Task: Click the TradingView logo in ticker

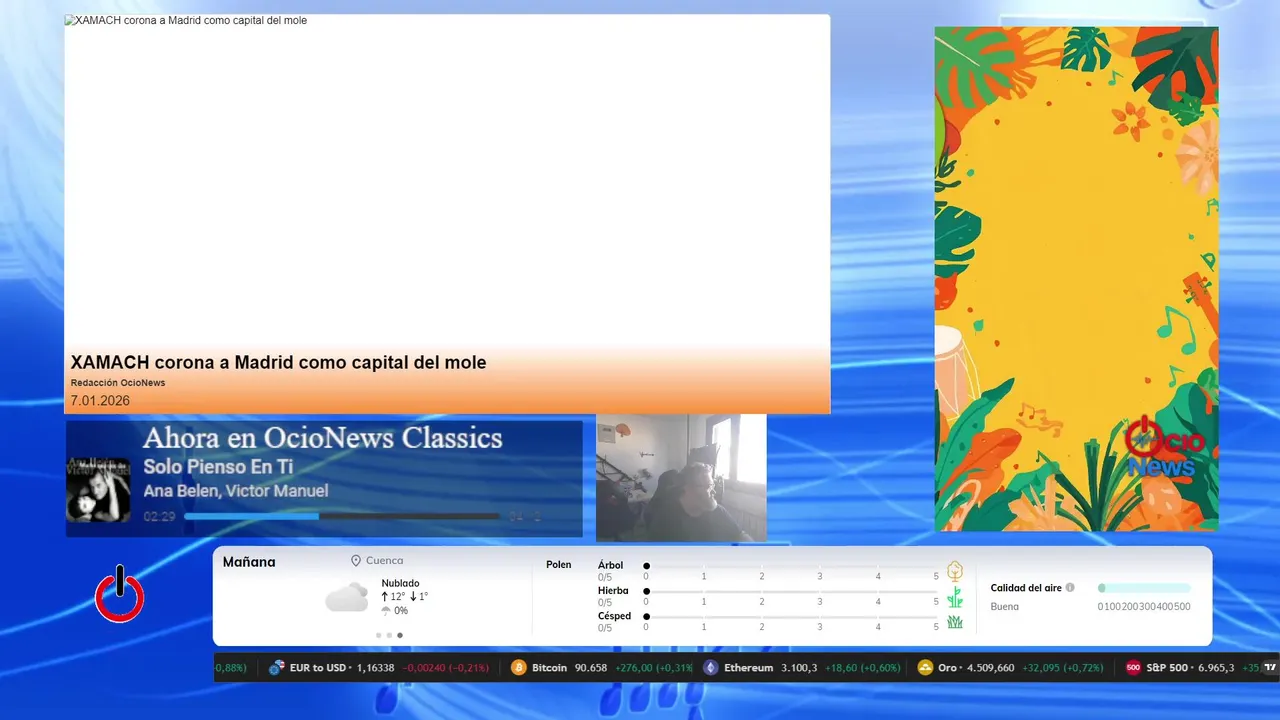Action: click(x=1271, y=668)
